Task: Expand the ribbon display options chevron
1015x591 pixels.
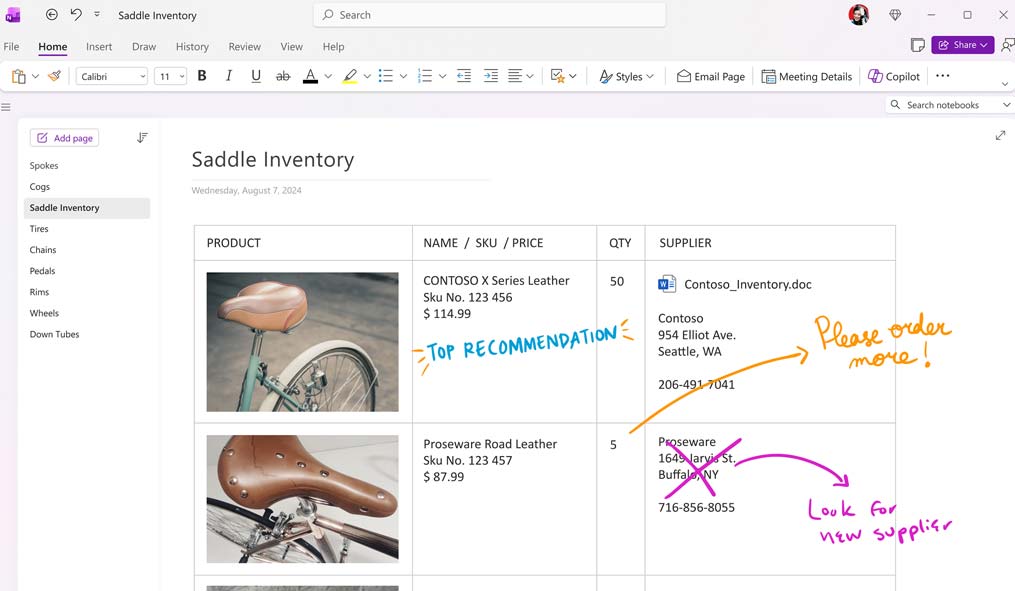Action: click(1005, 84)
